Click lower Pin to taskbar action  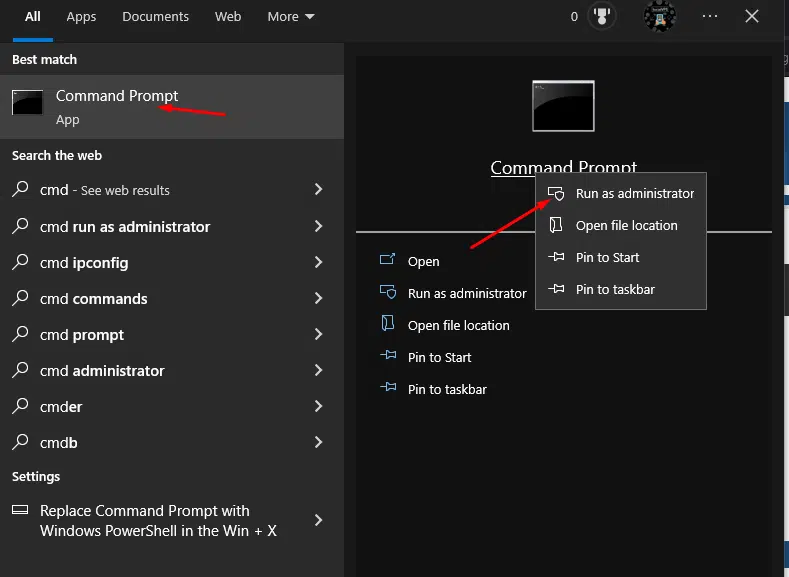[447, 389]
